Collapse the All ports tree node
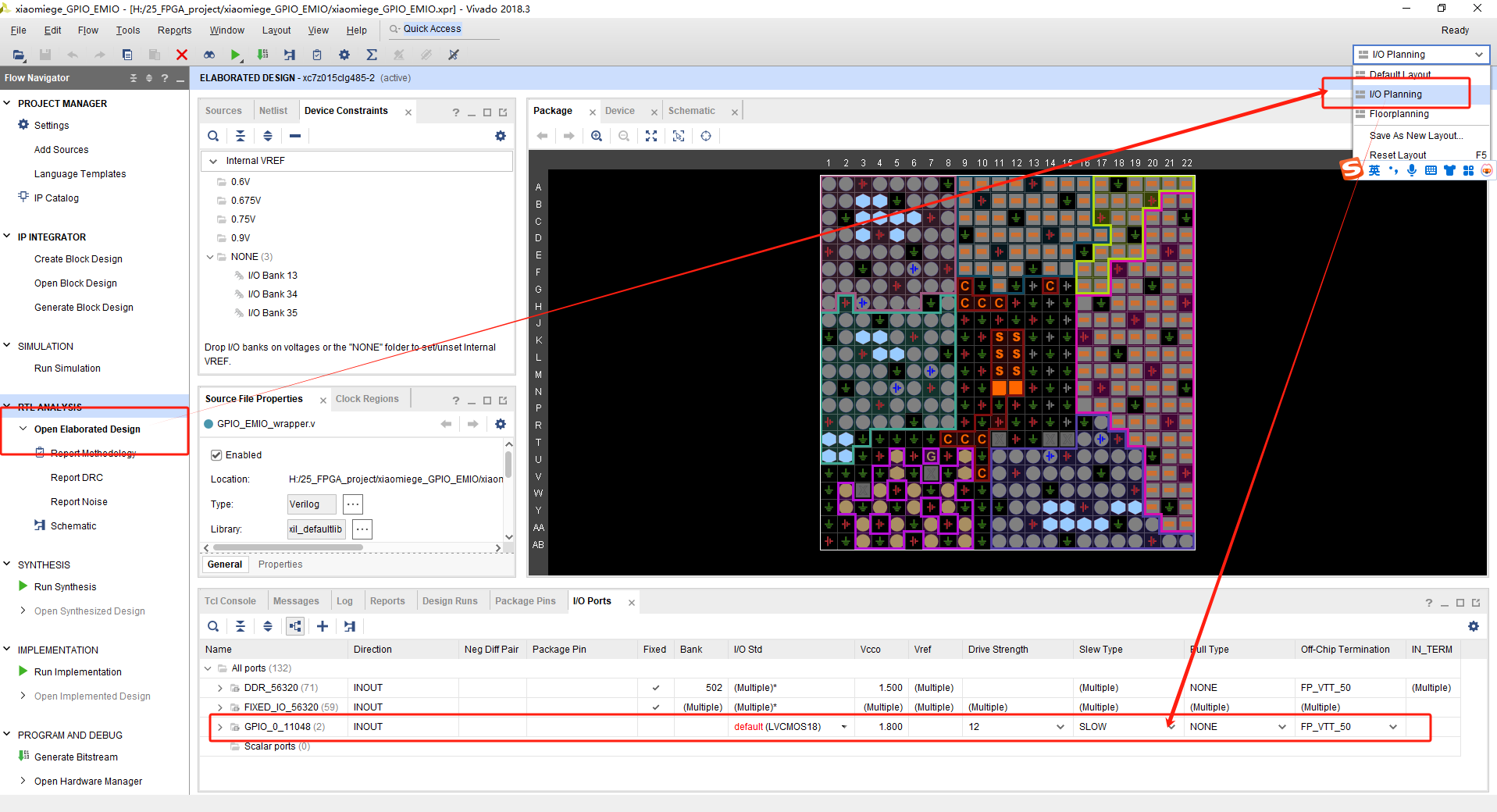 208,668
